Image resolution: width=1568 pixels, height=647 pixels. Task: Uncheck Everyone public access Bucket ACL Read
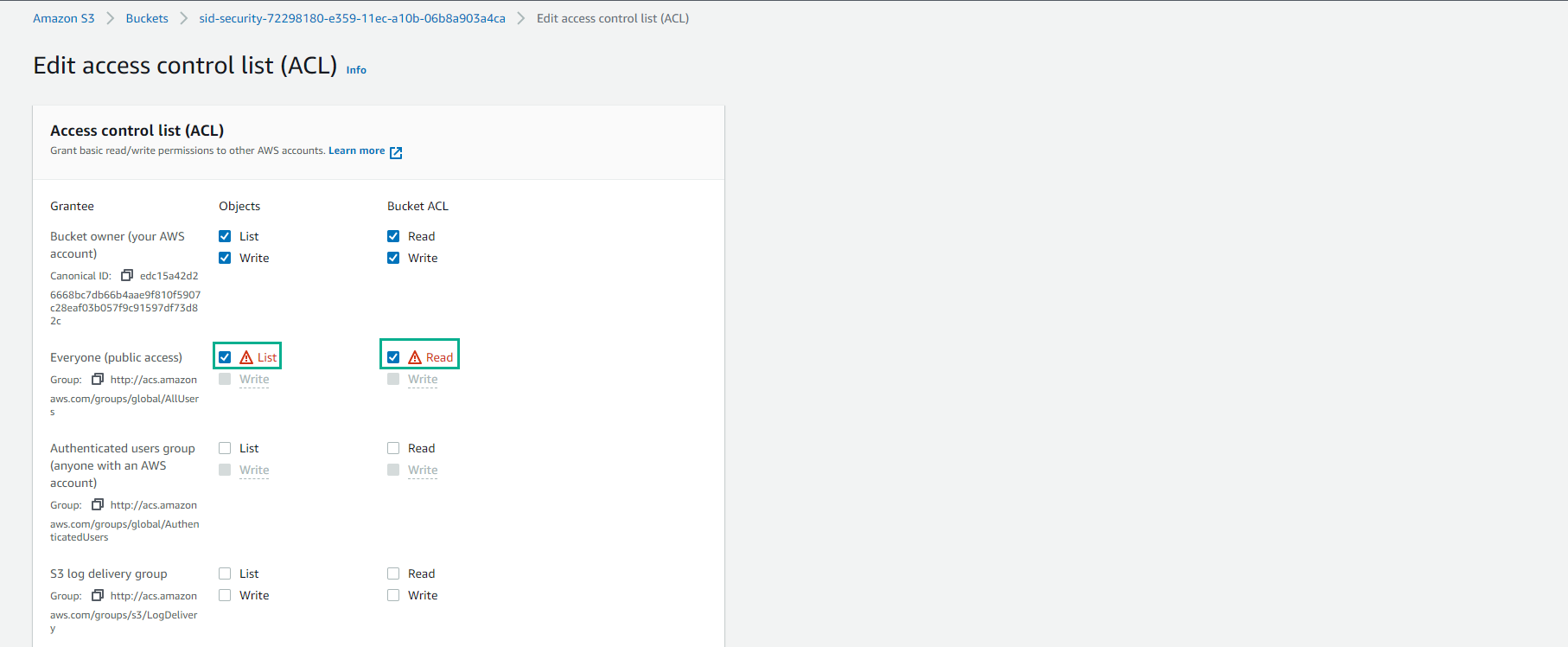(x=393, y=357)
